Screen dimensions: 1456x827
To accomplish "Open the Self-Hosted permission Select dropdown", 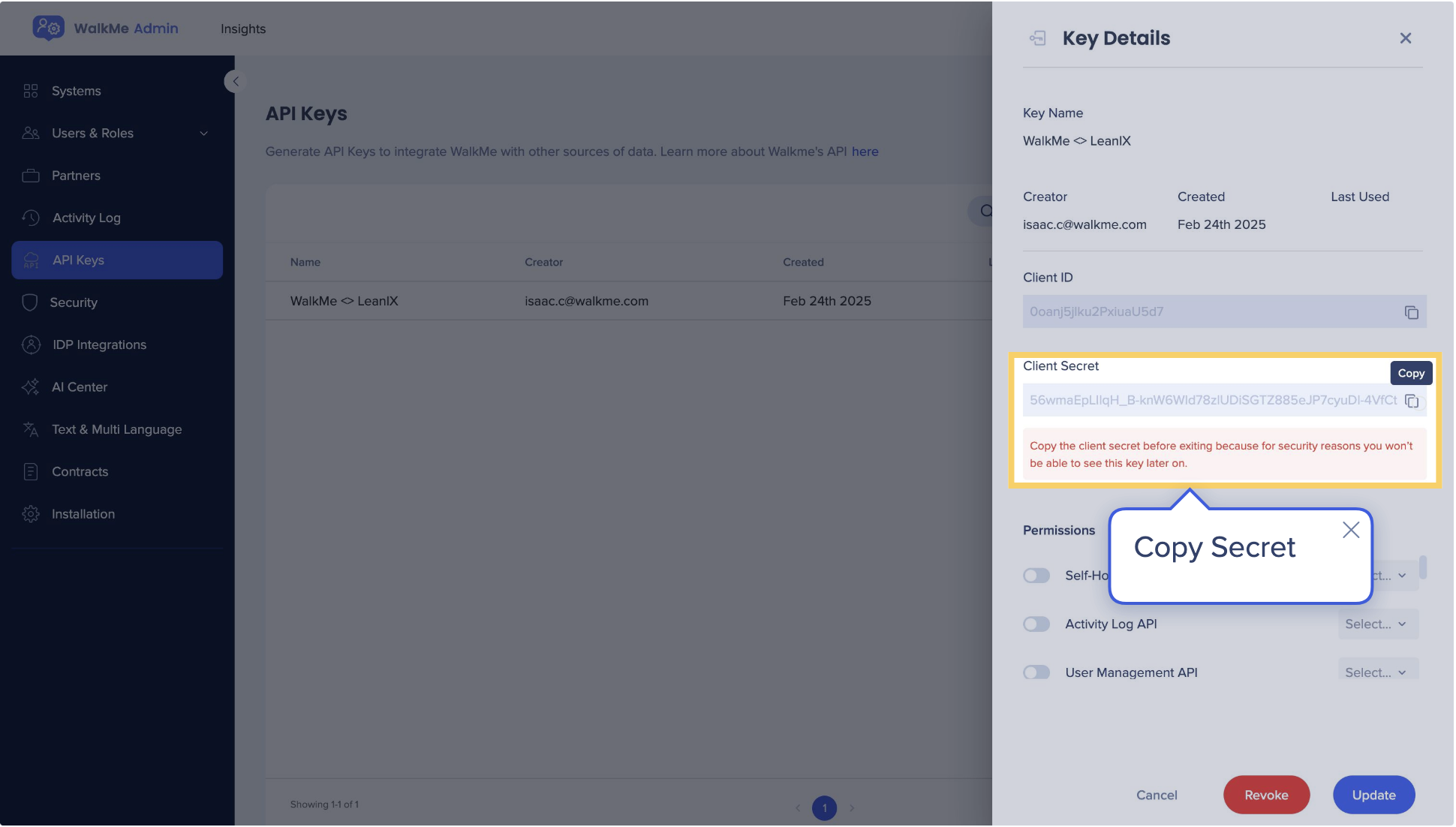I will coord(1396,576).
